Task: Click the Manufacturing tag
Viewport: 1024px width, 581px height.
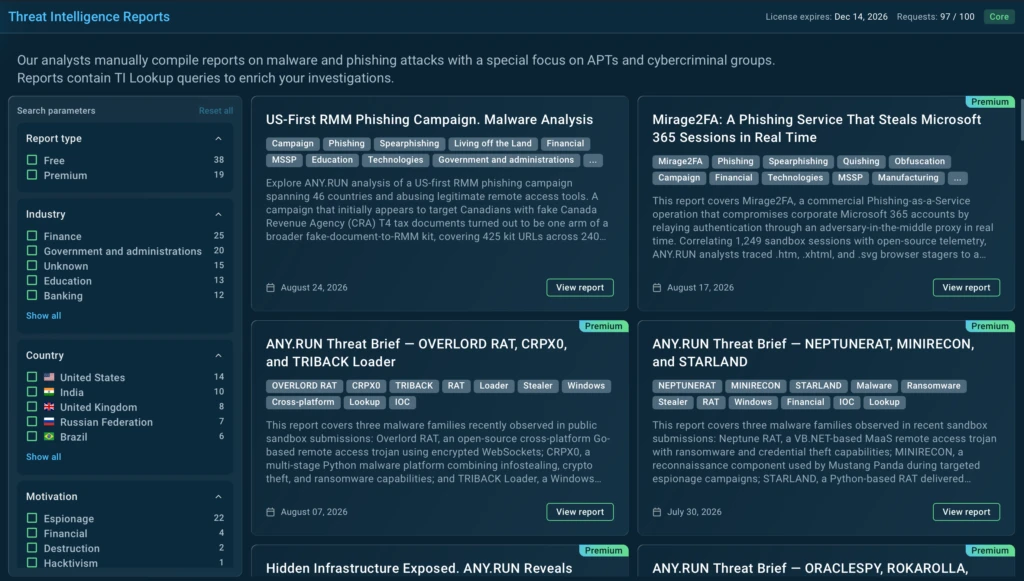Action: point(908,178)
